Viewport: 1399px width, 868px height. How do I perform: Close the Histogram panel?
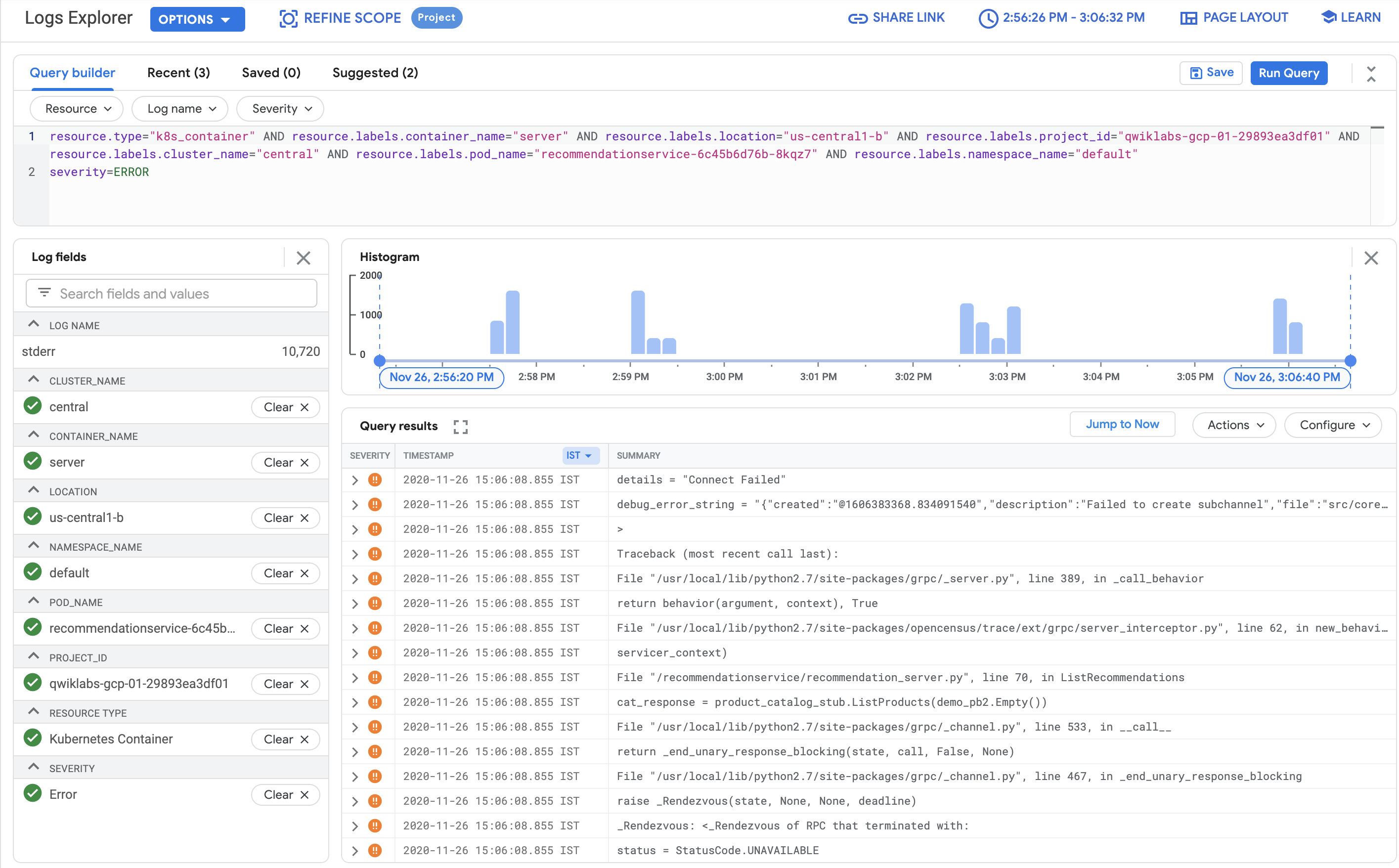point(1371,259)
